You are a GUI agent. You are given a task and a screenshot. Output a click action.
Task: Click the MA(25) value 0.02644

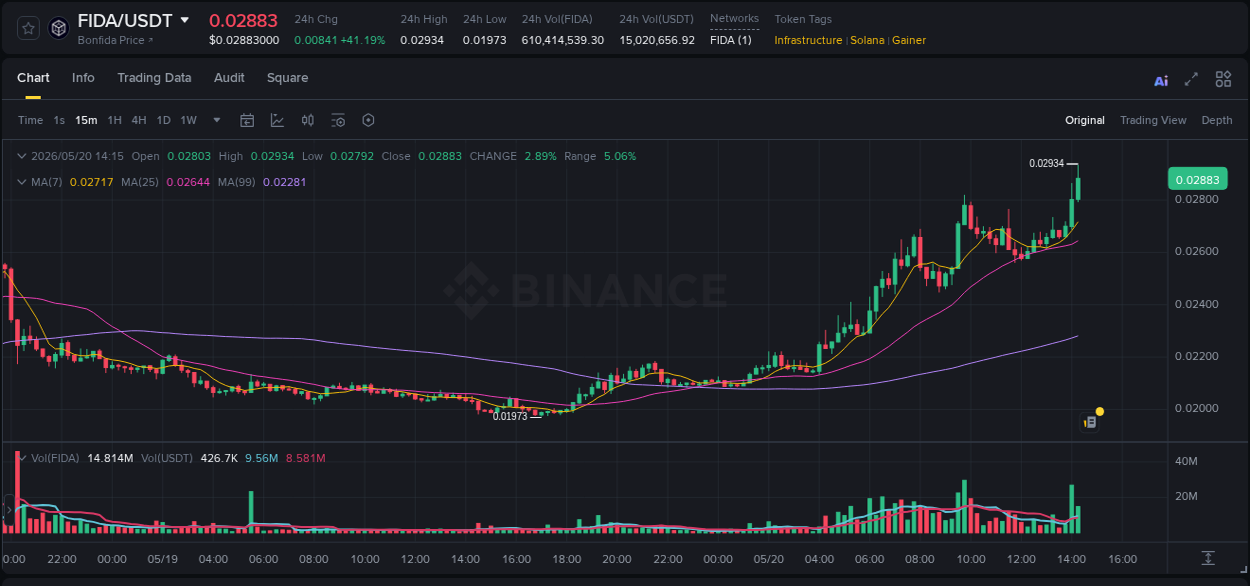pyautogui.click(x=189, y=182)
